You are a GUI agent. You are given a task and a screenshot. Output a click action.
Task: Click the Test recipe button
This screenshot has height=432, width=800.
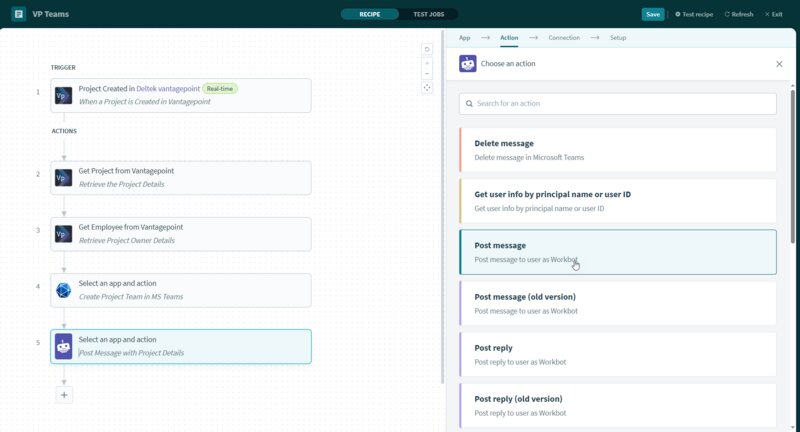[696, 14]
